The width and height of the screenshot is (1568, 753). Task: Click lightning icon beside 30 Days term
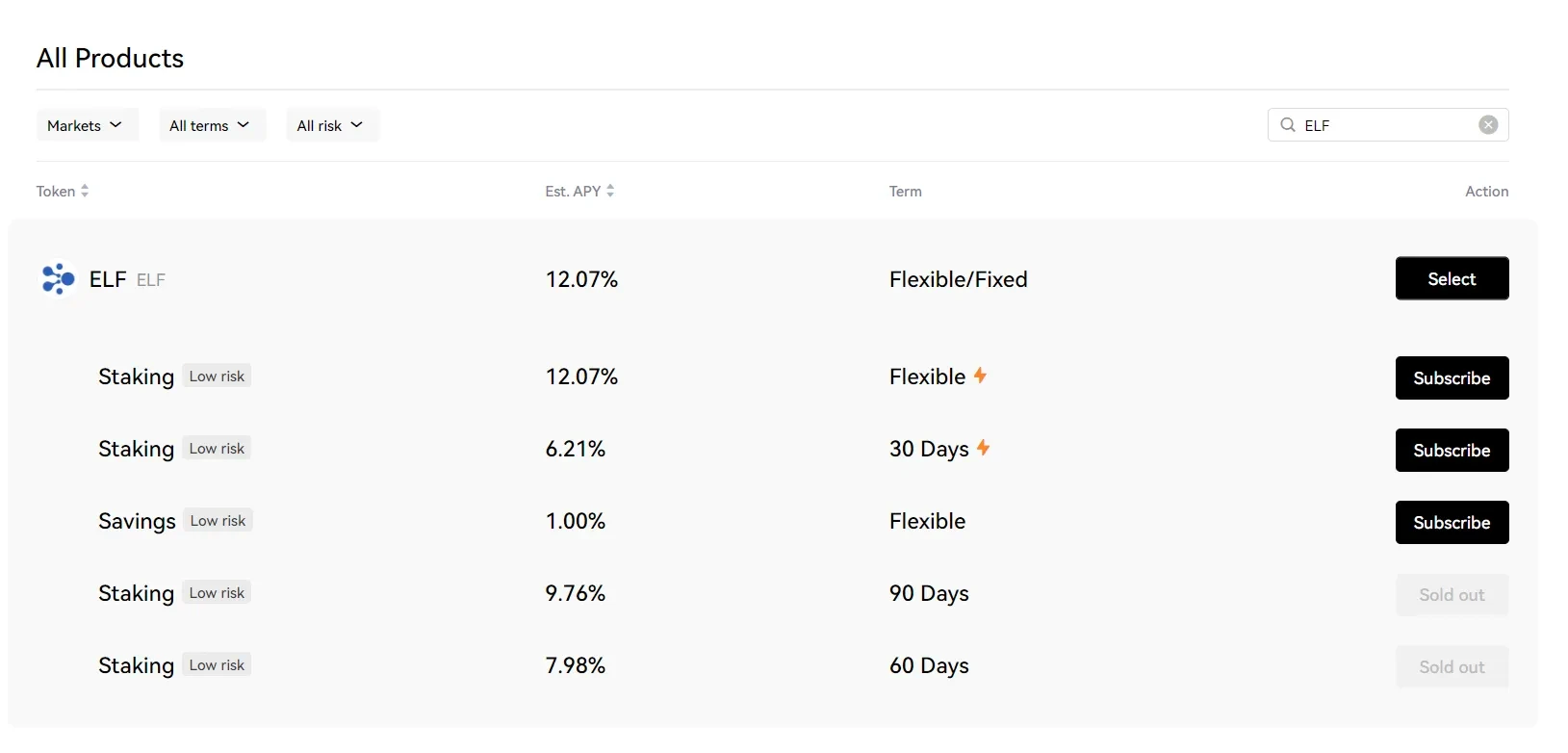tap(983, 448)
